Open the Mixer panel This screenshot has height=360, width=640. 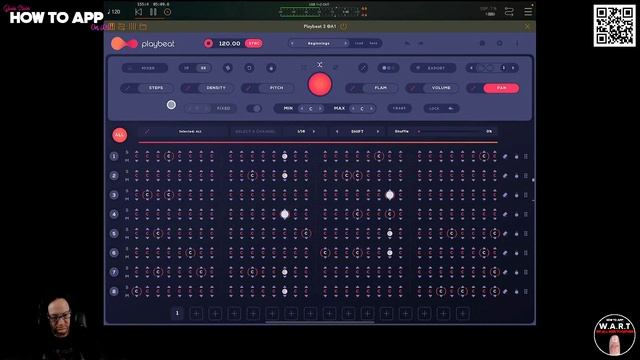click(145, 68)
